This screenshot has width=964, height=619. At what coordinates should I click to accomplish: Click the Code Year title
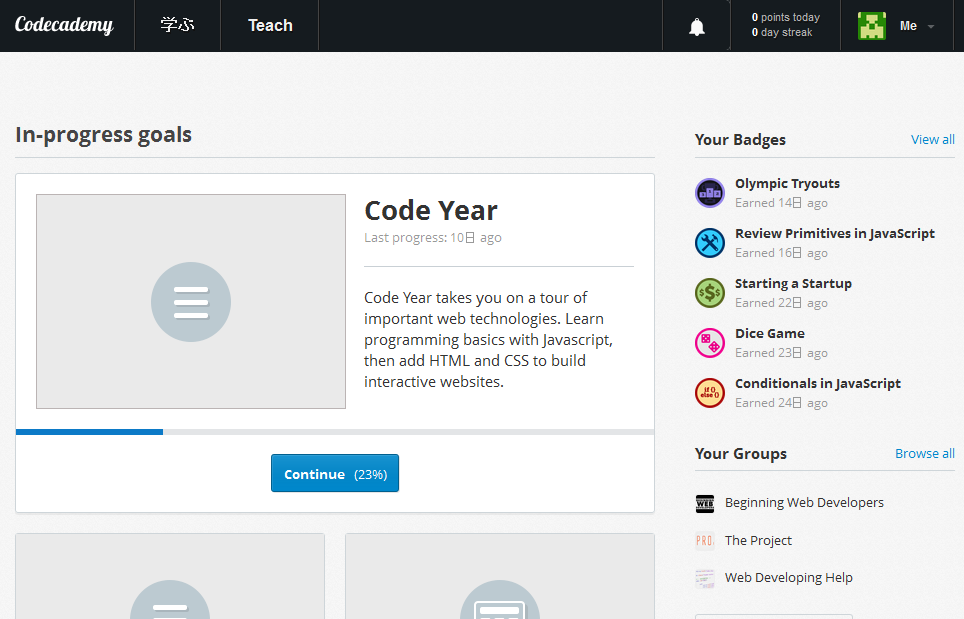tap(431, 211)
